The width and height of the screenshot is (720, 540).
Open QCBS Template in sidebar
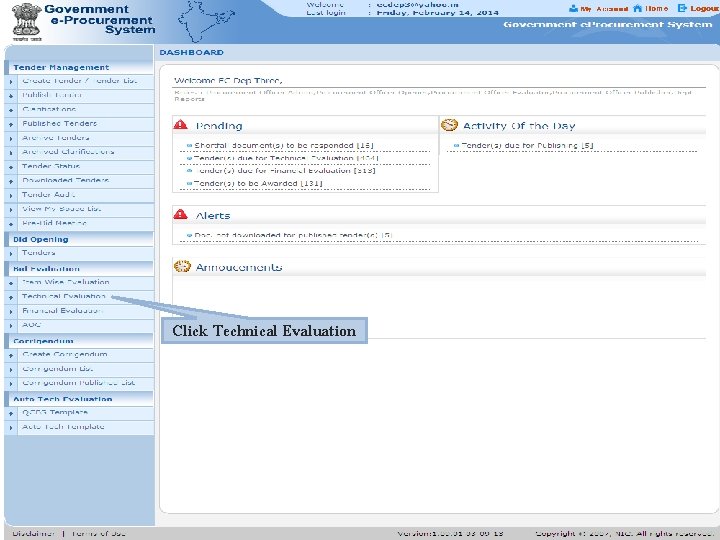coord(55,412)
